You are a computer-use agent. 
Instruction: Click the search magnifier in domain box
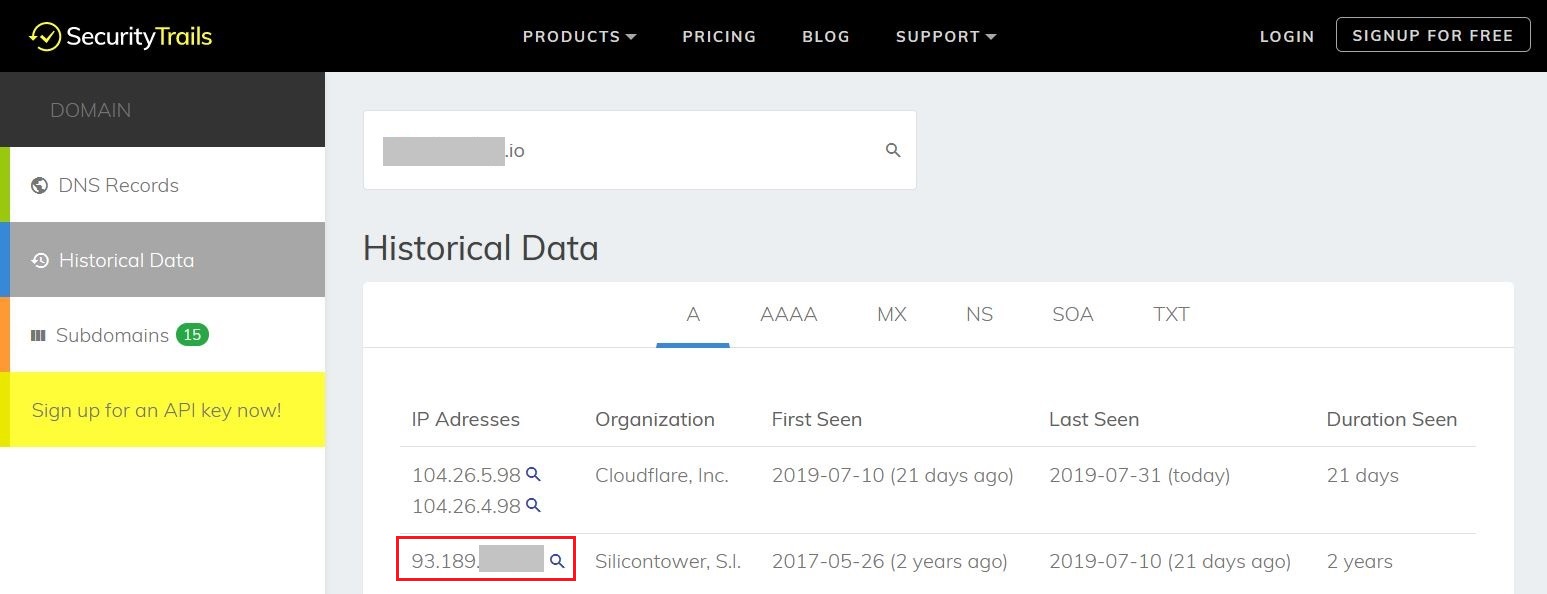(x=893, y=150)
